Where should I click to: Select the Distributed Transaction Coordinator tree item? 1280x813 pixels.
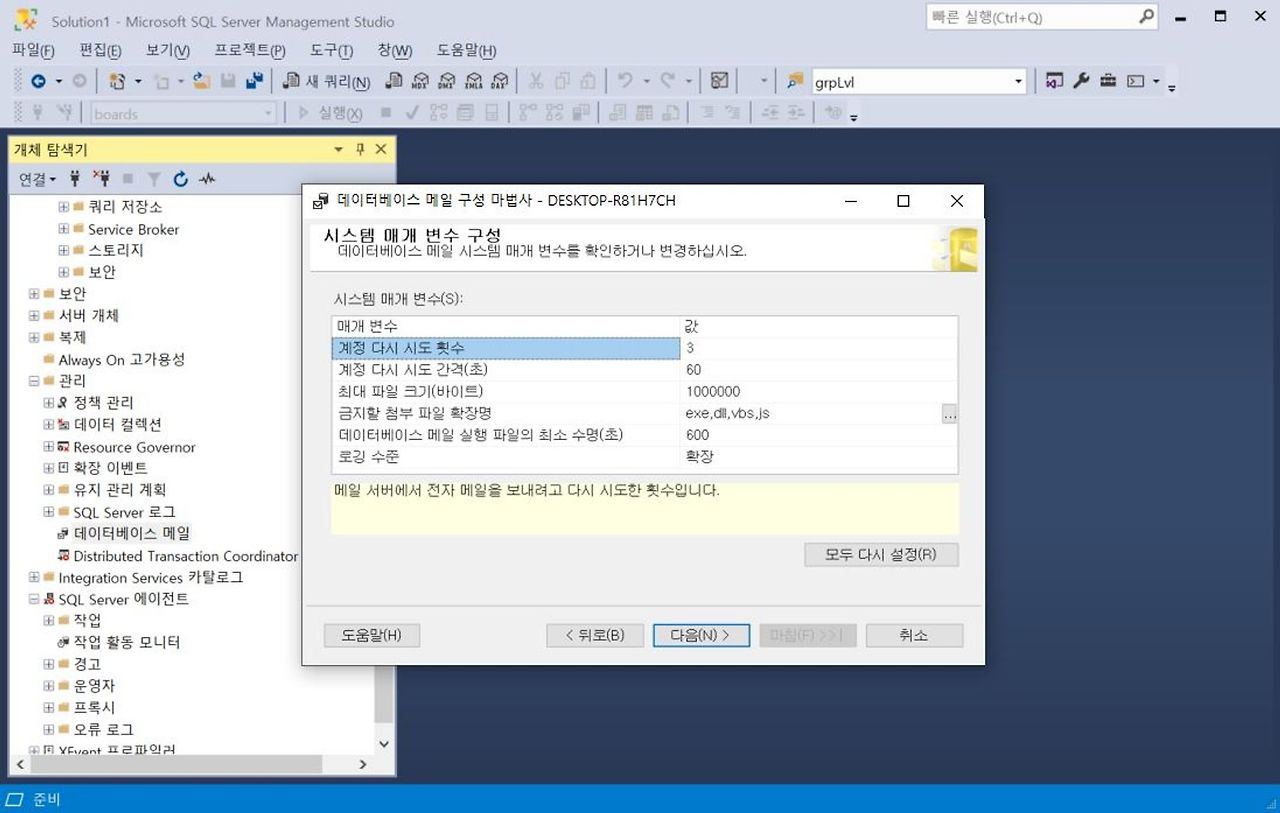click(185, 556)
